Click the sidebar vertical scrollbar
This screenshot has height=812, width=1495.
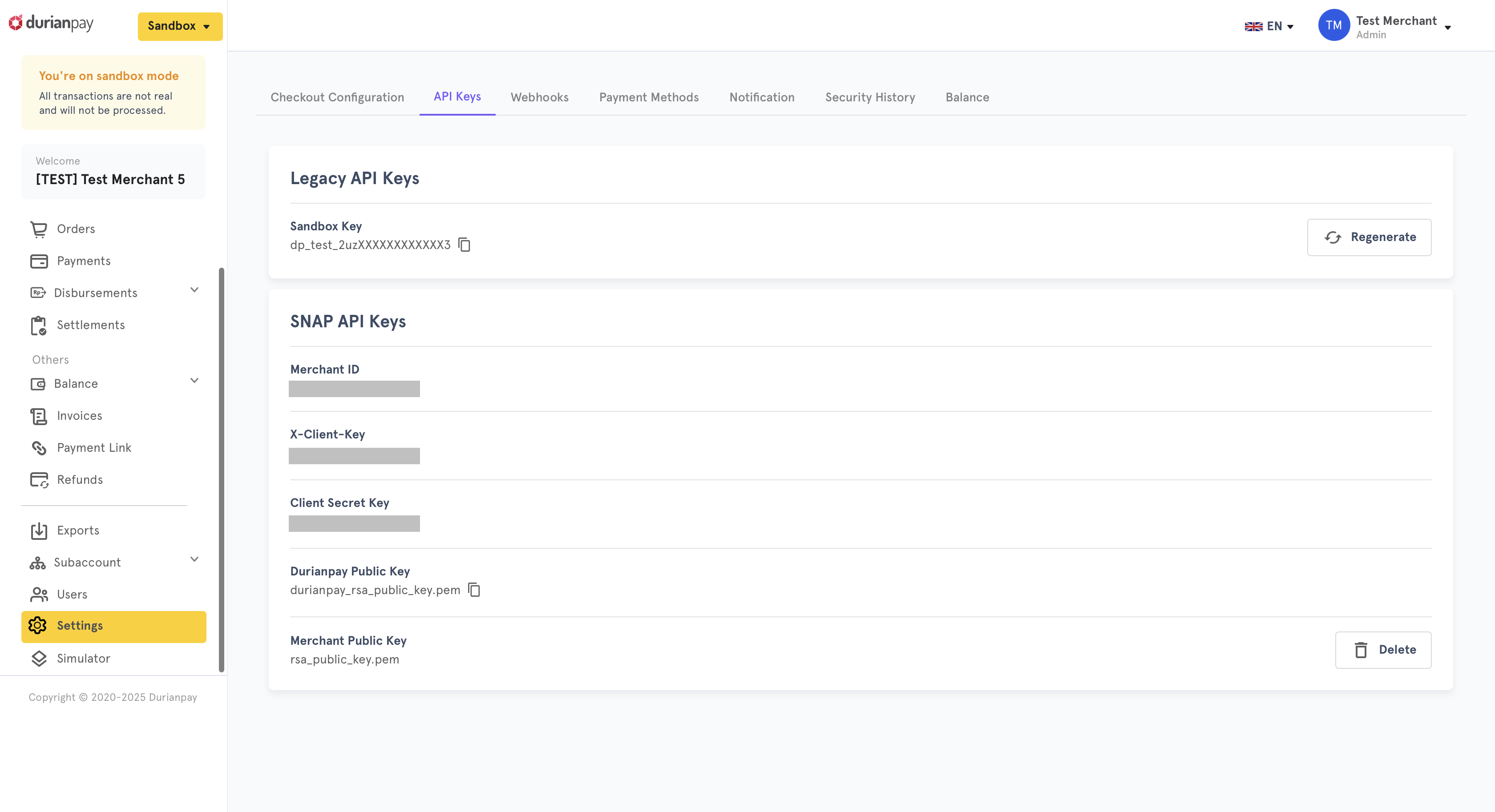point(221,470)
